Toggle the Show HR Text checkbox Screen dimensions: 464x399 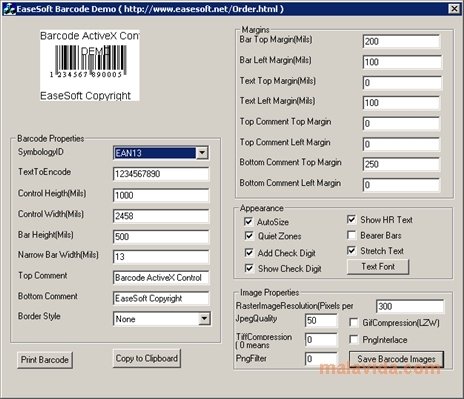point(351,219)
